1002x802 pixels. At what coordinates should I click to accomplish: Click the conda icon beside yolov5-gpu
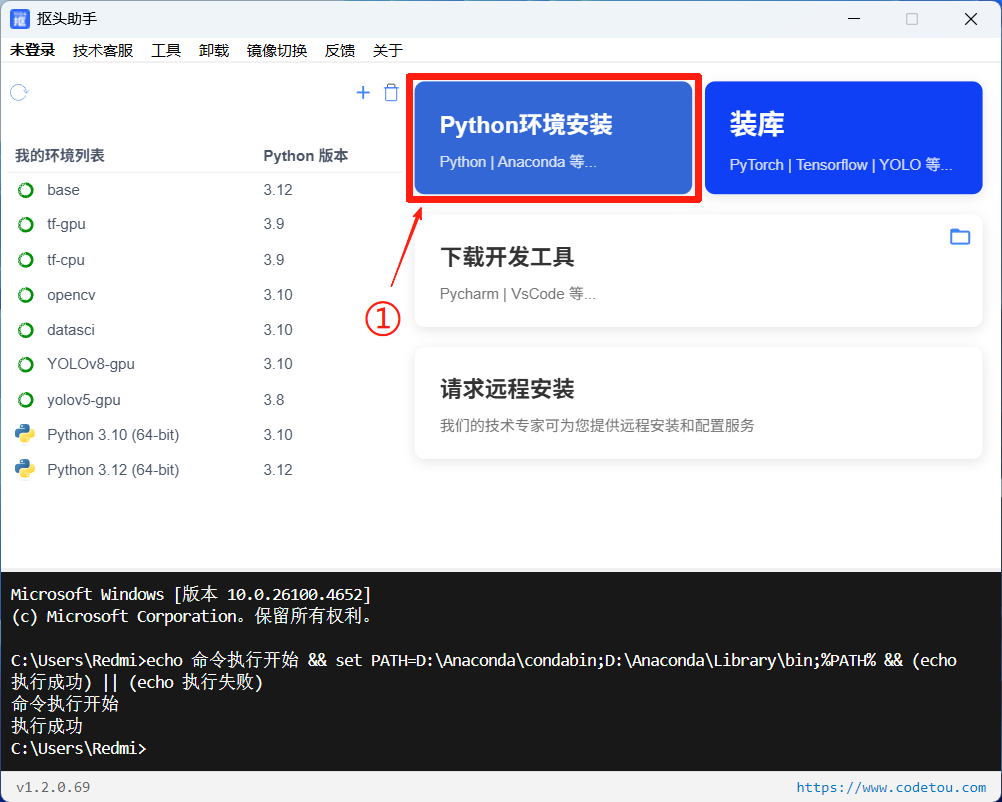(26, 400)
